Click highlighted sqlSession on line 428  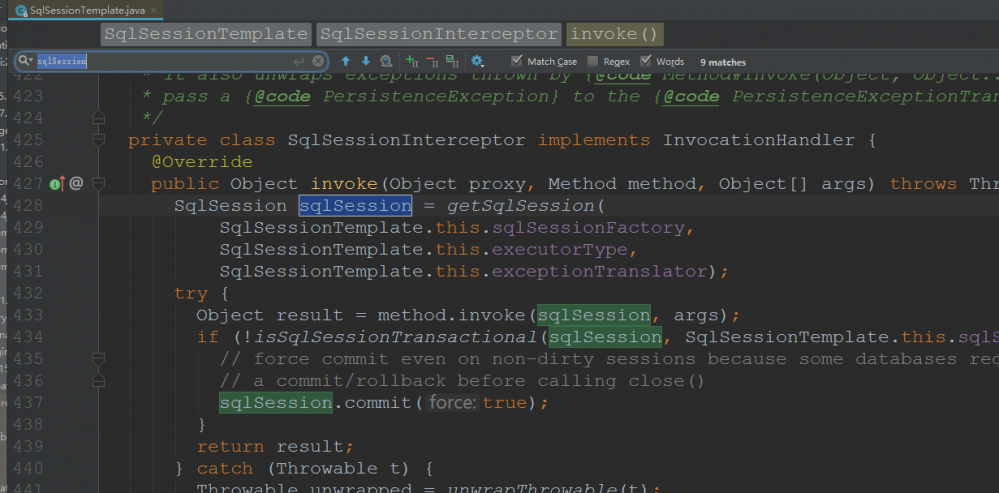pyautogui.click(x=355, y=206)
